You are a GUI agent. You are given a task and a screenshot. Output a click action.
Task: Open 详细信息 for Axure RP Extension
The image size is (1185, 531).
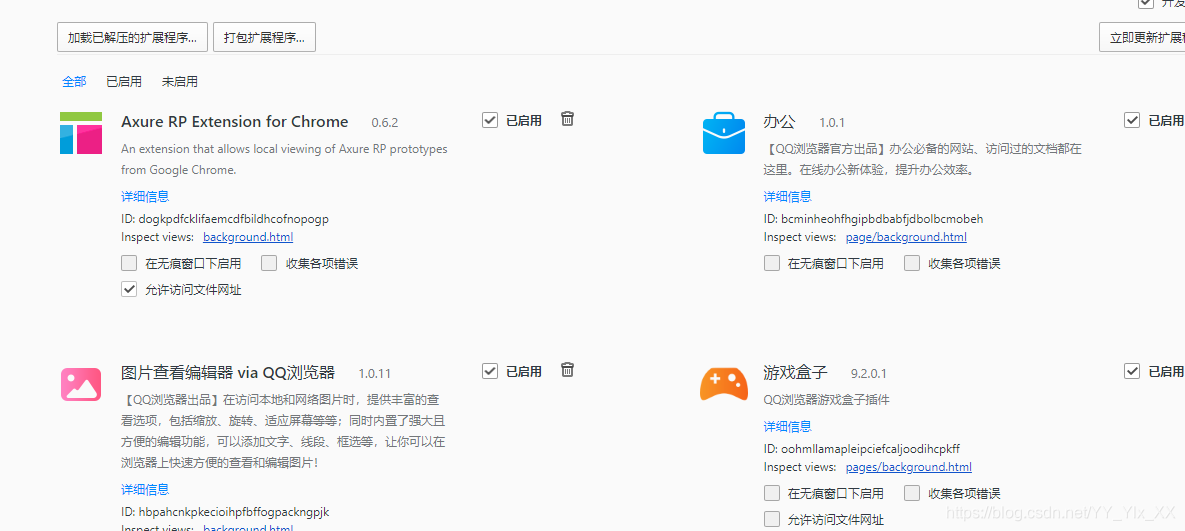tap(145, 196)
